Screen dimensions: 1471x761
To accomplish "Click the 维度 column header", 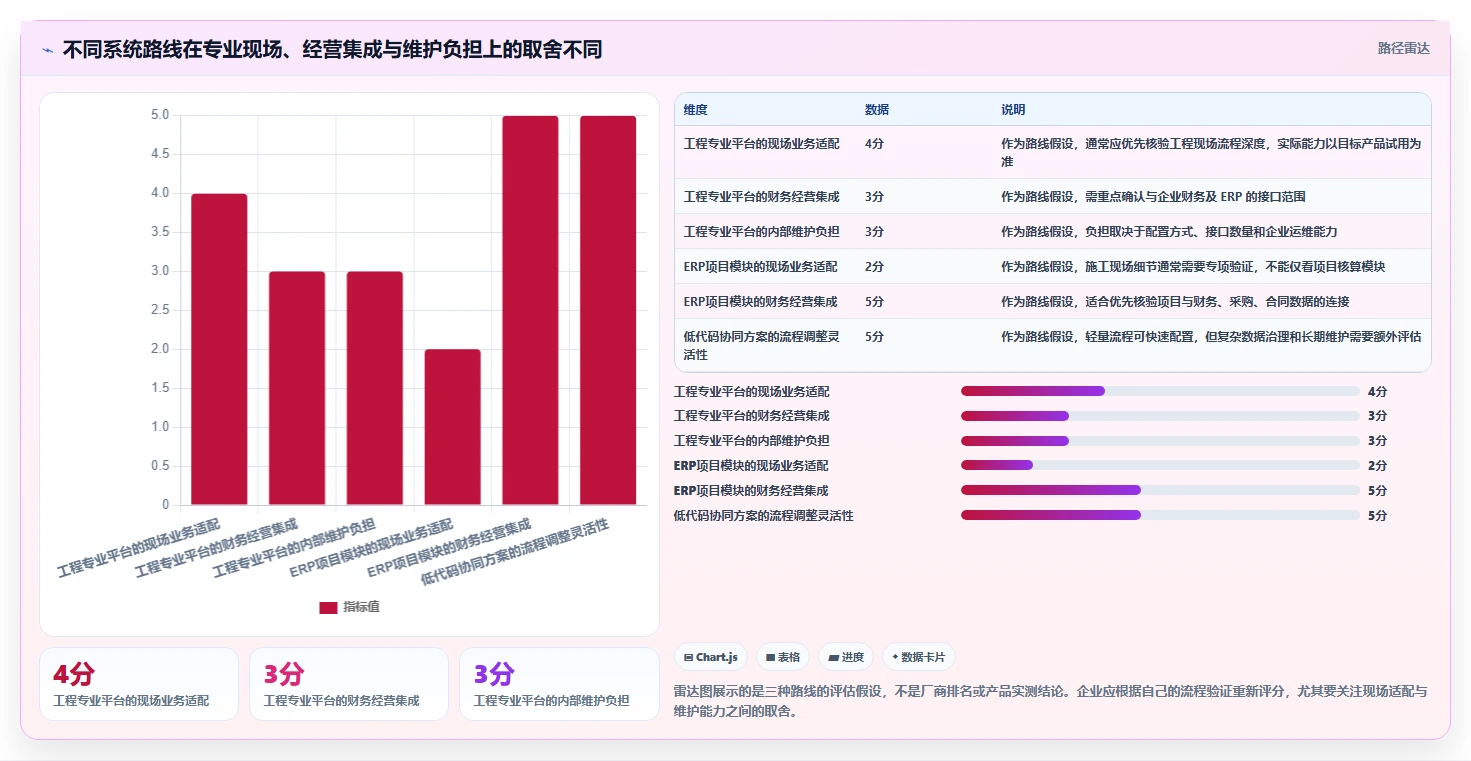I will pos(695,110).
